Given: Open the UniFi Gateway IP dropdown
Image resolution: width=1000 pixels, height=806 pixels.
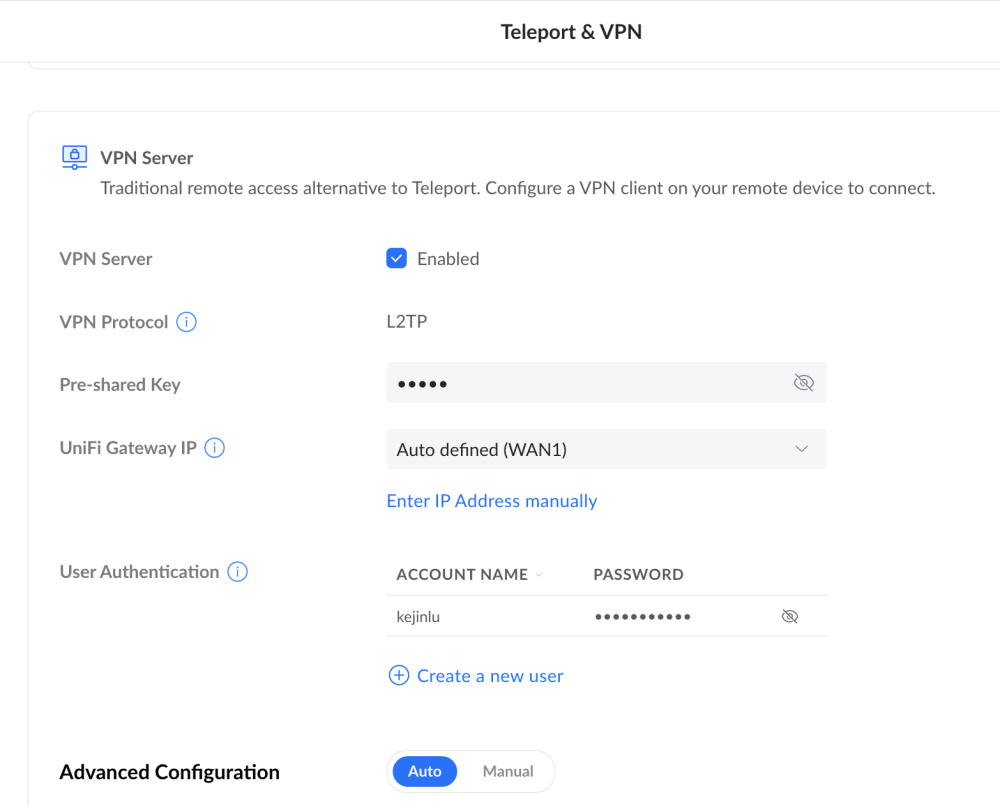Looking at the screenshot, I should click(605, 450).
